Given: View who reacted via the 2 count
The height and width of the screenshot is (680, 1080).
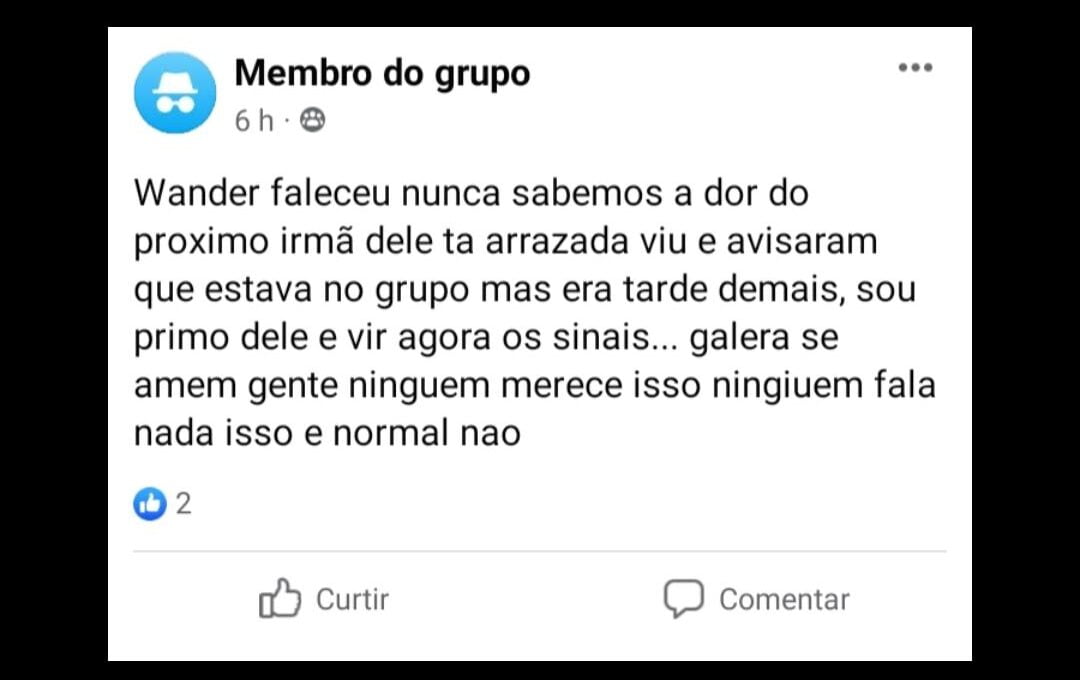Looking at the screenshot, I should point(183,504).
